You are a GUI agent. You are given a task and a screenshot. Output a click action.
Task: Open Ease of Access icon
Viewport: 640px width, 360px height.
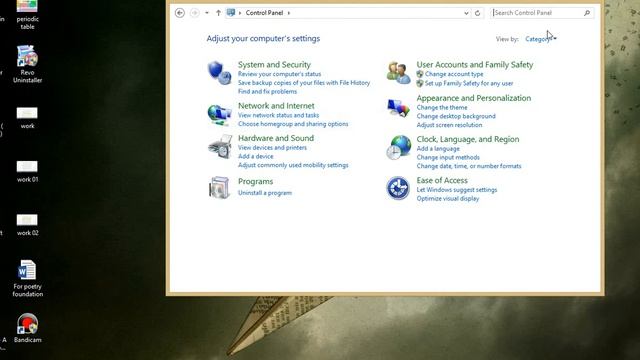pyautogui.click(x=398, y=188)
